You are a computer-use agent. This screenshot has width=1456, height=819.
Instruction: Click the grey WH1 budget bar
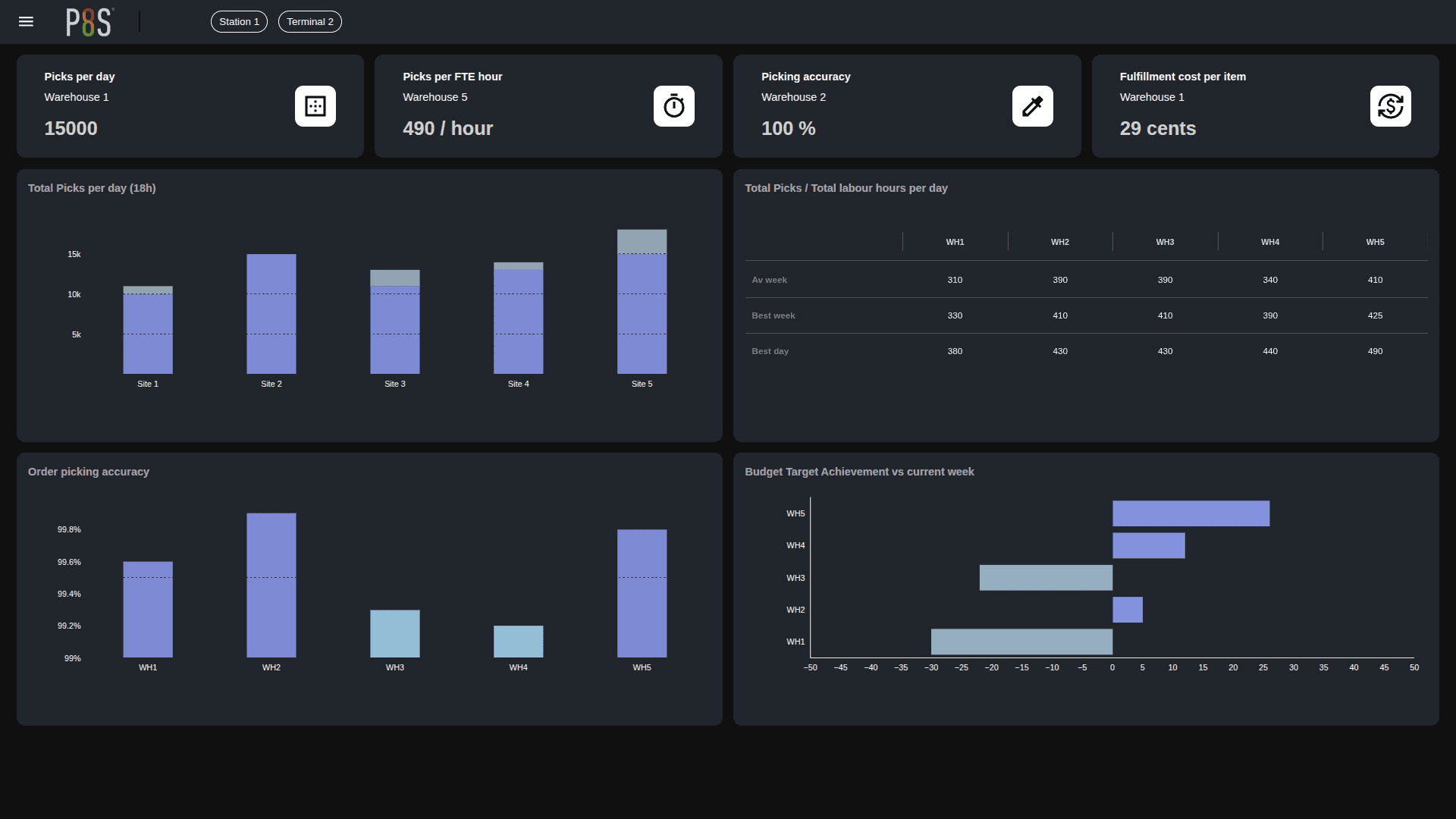point(1021,642)
